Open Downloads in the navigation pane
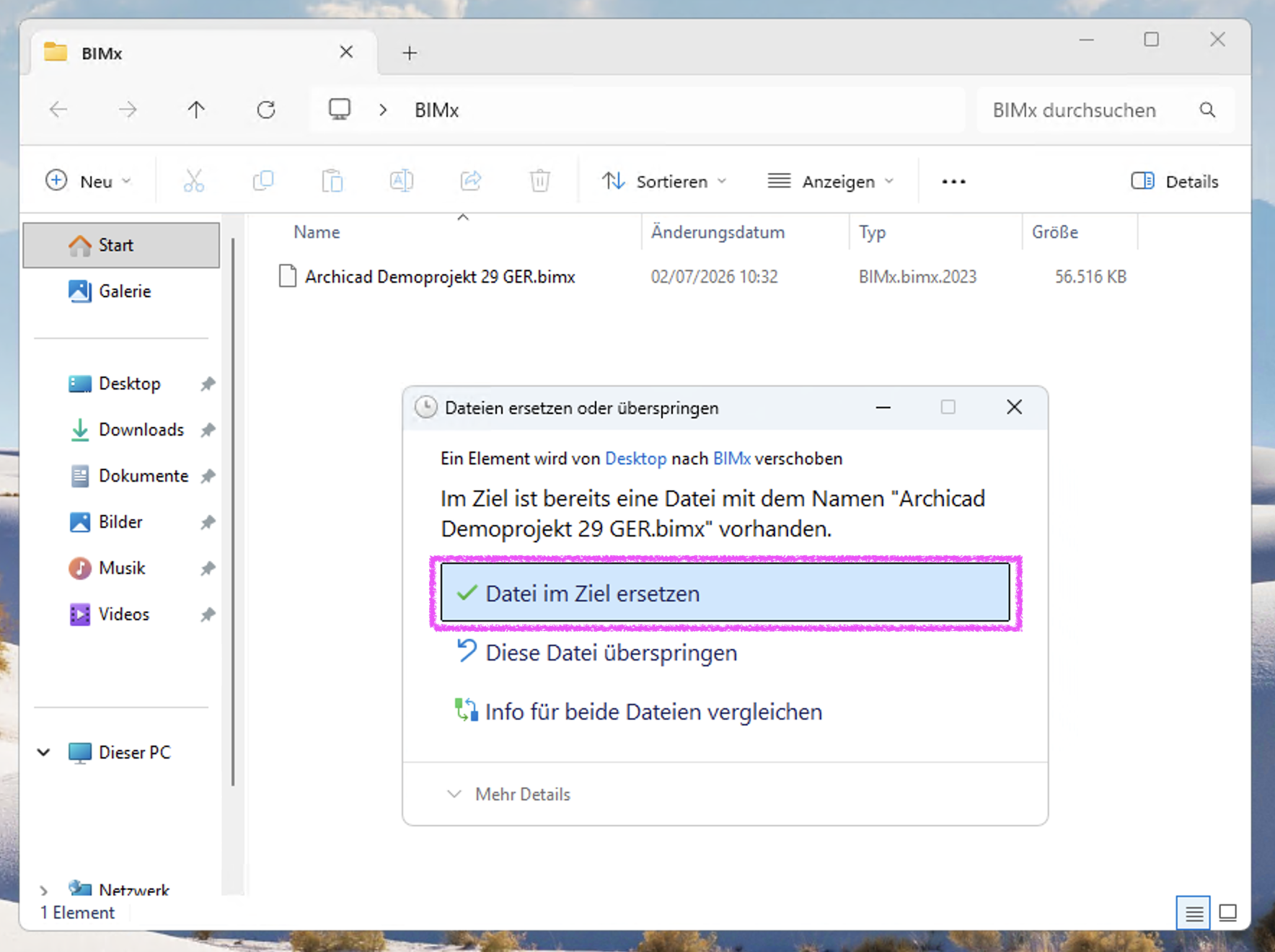This screenshot has width=1275, height=952. point(121,430)
